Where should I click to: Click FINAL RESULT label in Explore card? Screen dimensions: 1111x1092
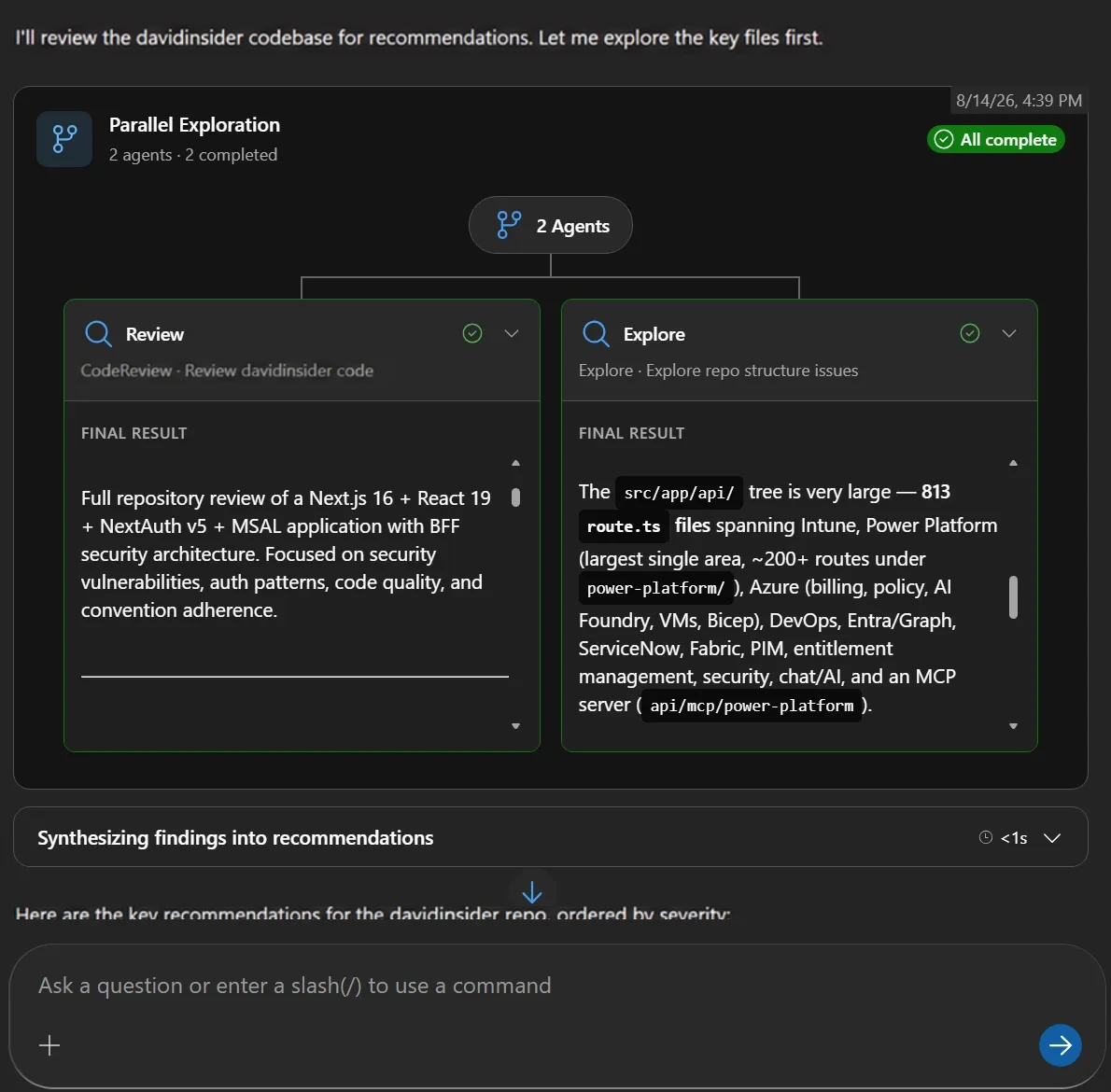tap(631, 433)
